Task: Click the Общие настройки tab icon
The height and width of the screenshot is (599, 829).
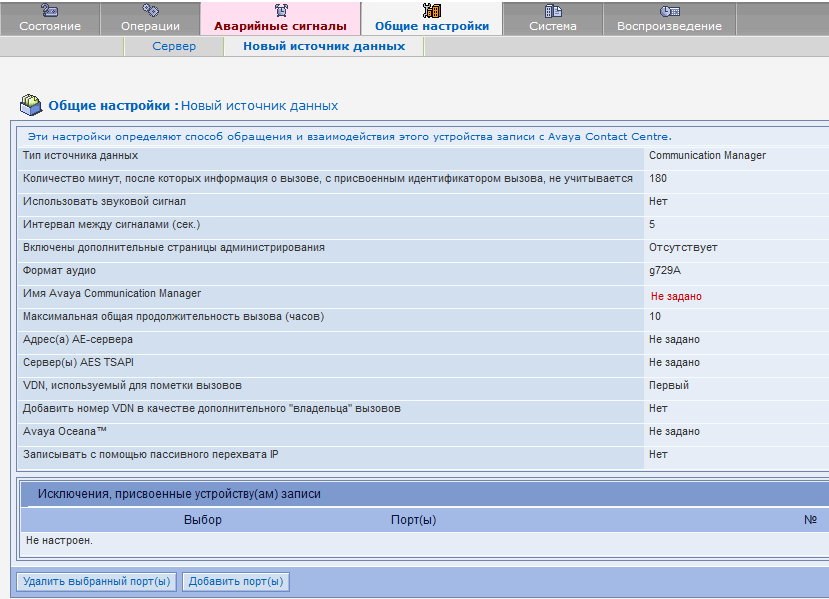Action: (x=431, y=10)
